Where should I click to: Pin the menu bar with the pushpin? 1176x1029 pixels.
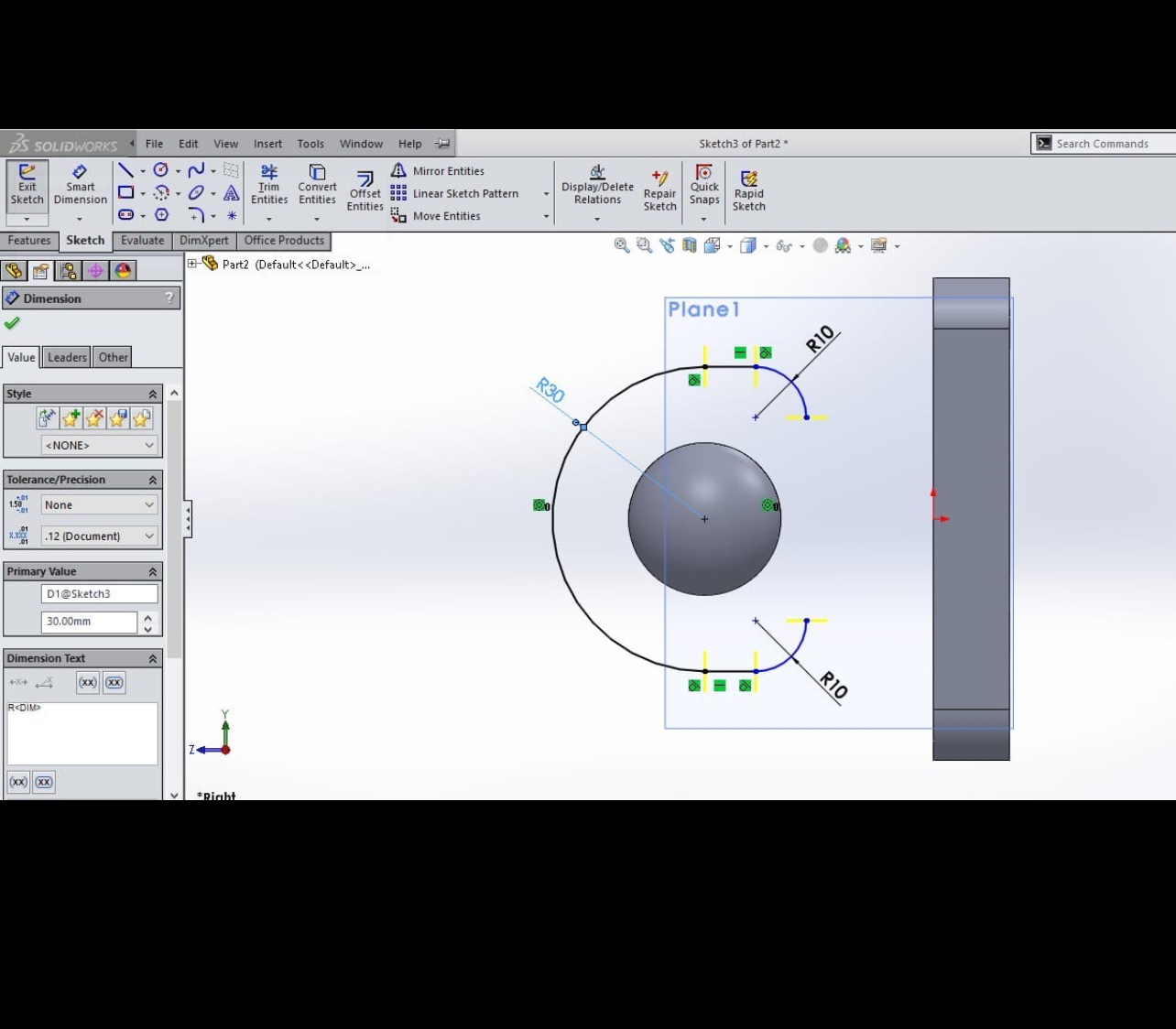[x=442, y=144]
